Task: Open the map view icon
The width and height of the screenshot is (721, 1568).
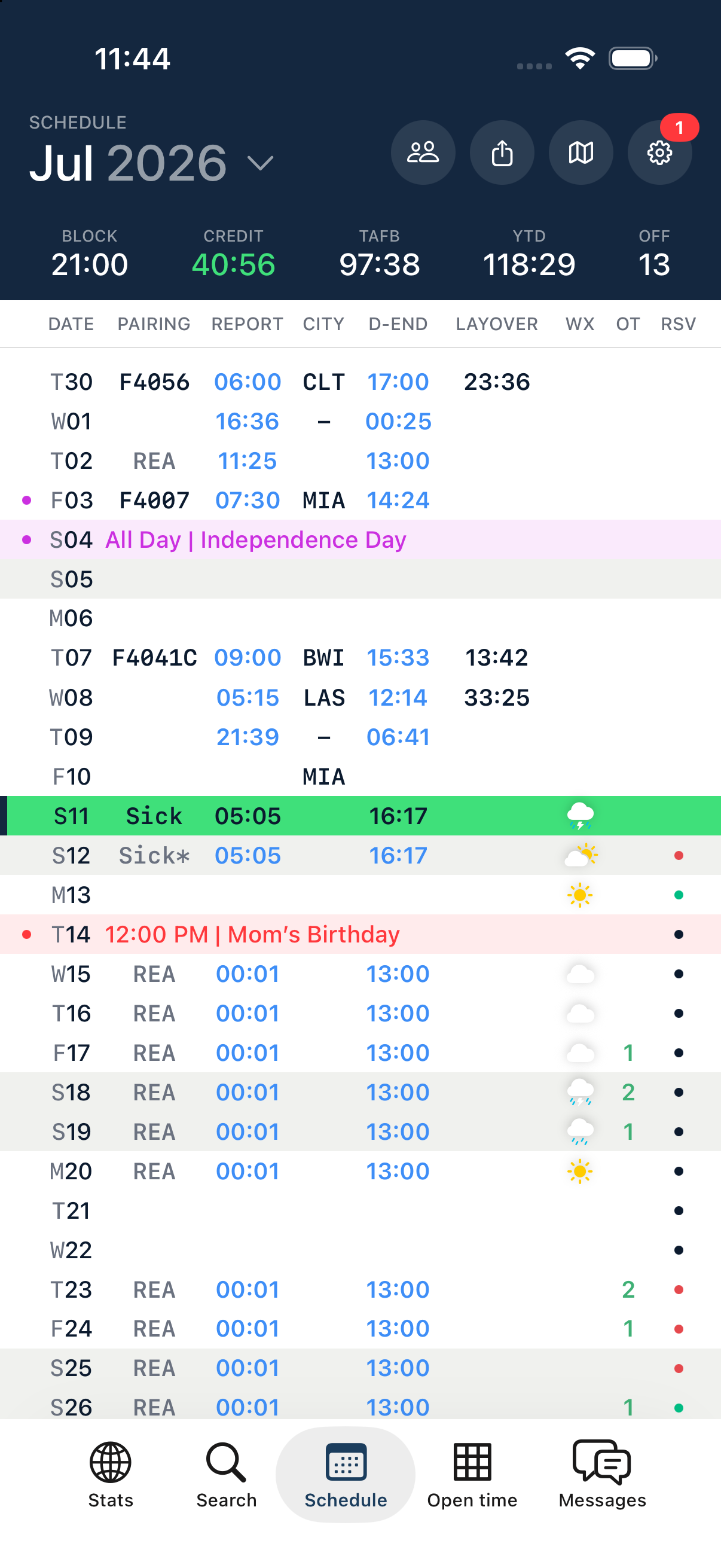Action: [x=581, y=152]
